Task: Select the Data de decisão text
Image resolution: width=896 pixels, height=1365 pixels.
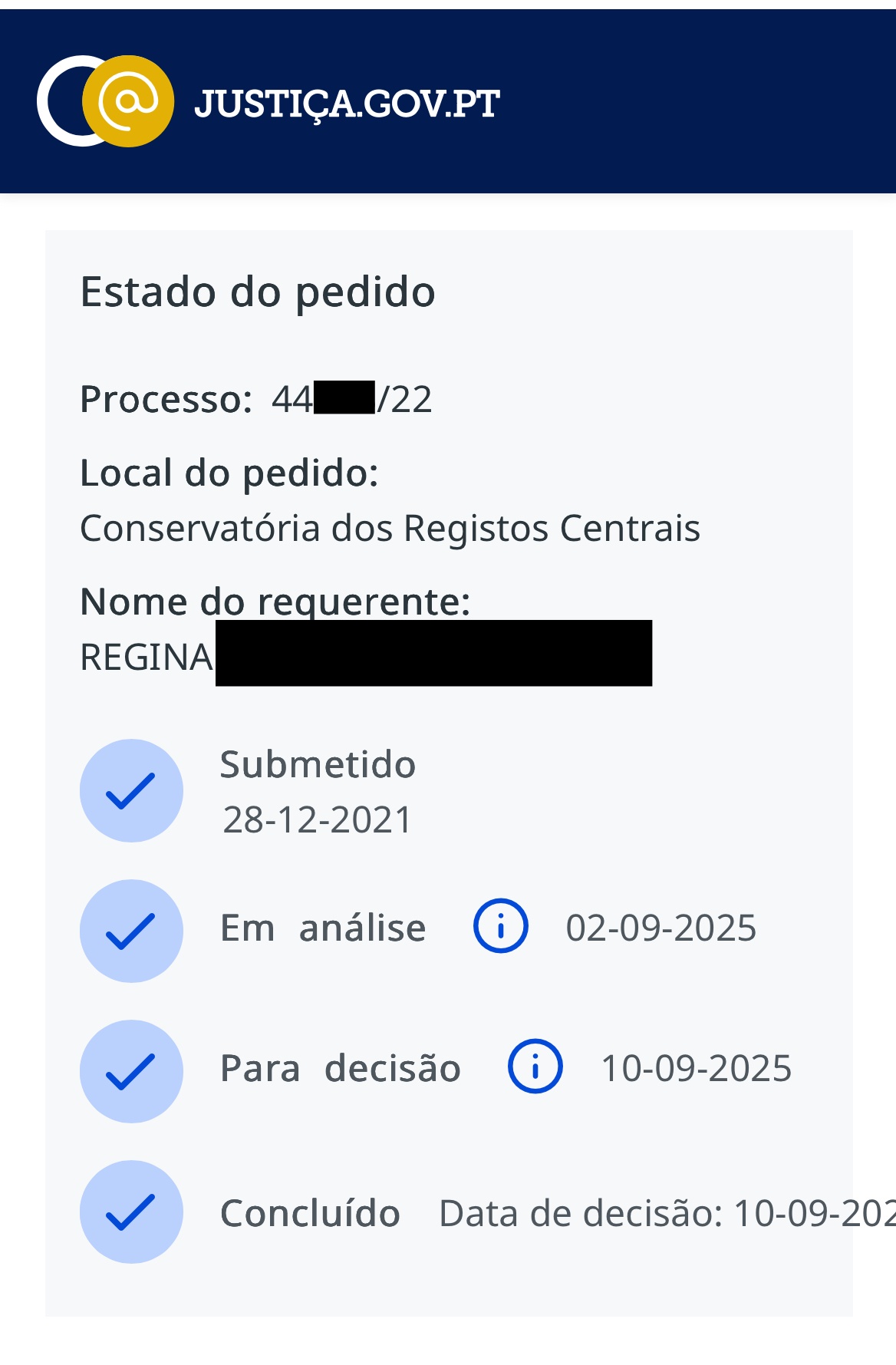Action: pos(666,1214)
